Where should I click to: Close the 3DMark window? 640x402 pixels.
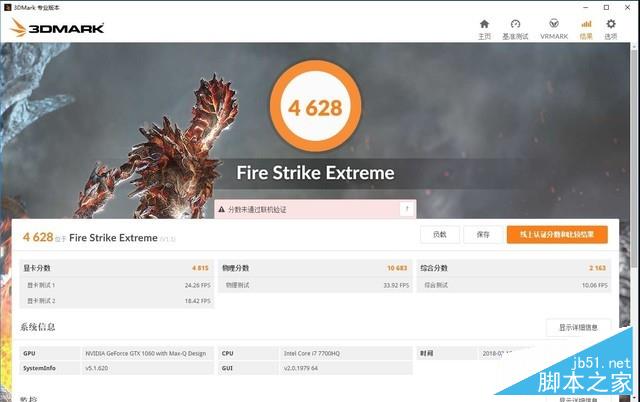coord(628,7)
